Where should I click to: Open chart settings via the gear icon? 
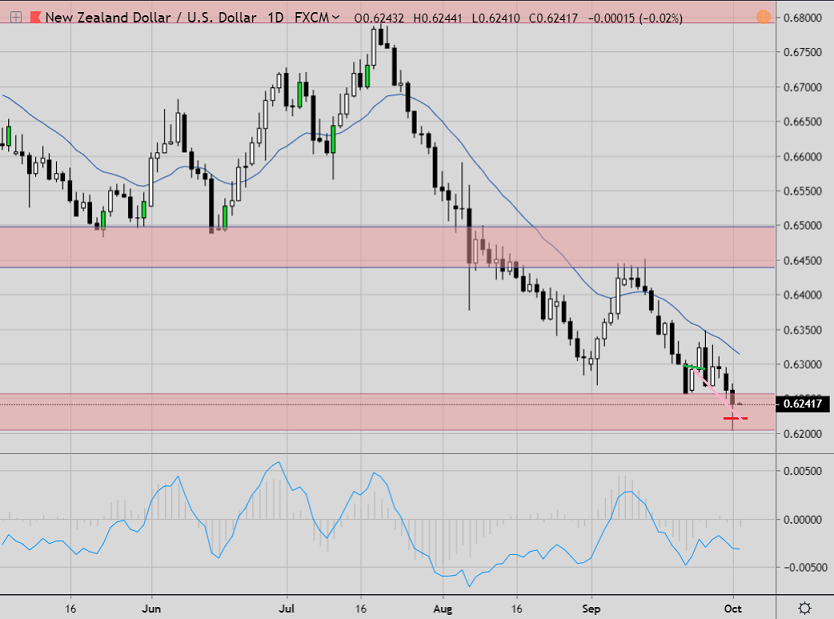point(805,608)
